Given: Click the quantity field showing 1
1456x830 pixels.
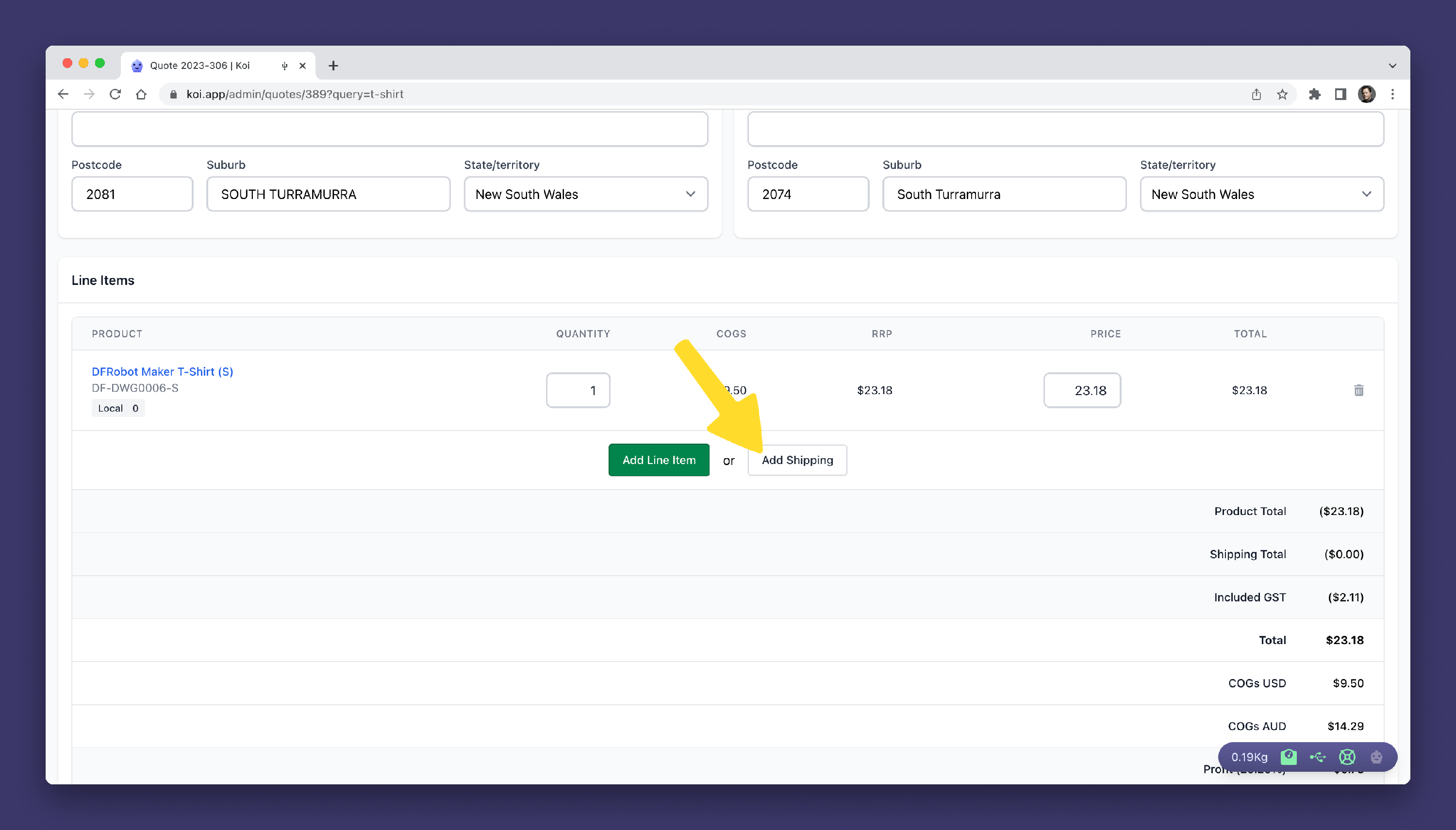Looking at the screenshot, I should point(577,390).
